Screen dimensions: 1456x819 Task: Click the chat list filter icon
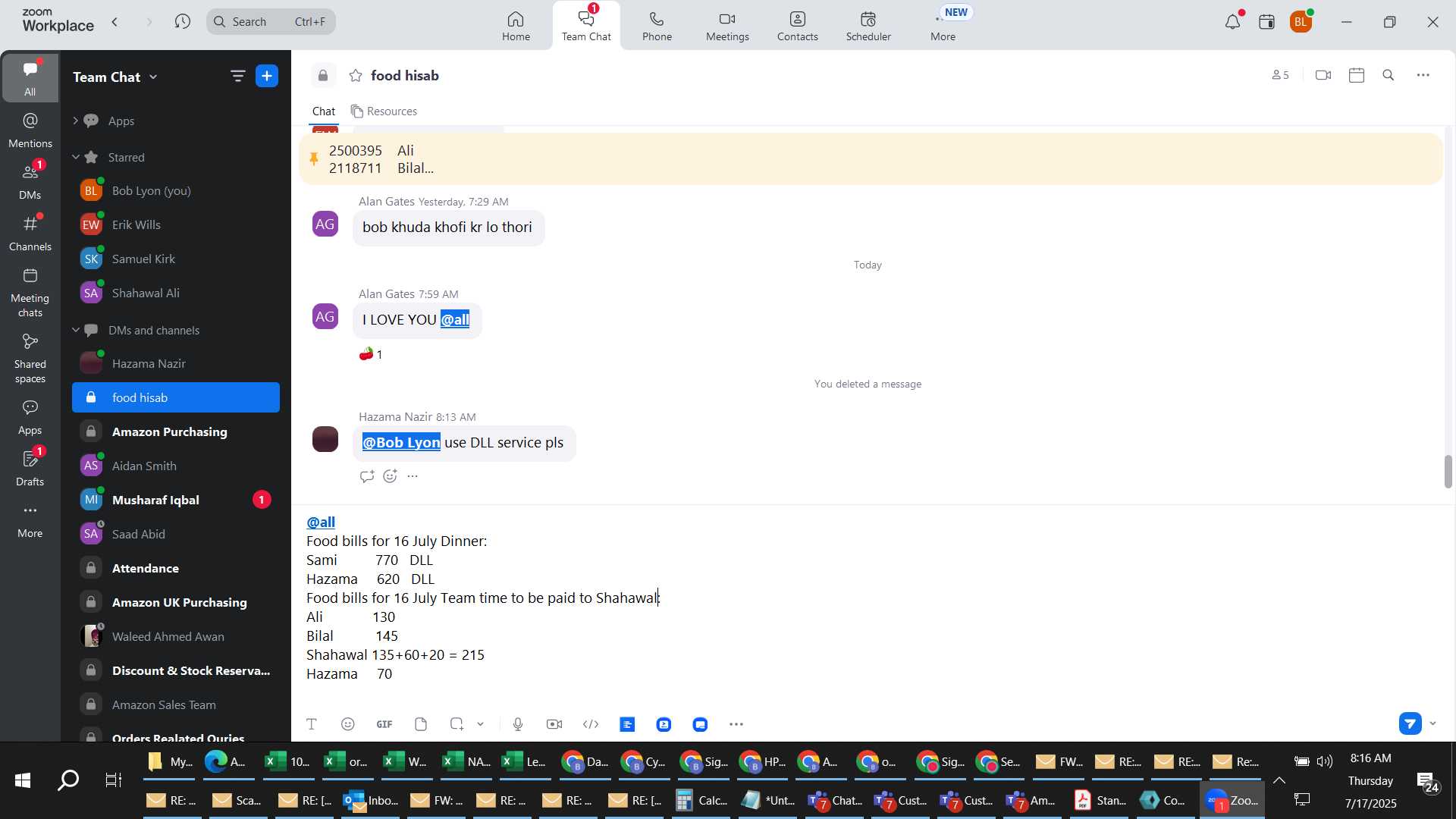point(237,76)
